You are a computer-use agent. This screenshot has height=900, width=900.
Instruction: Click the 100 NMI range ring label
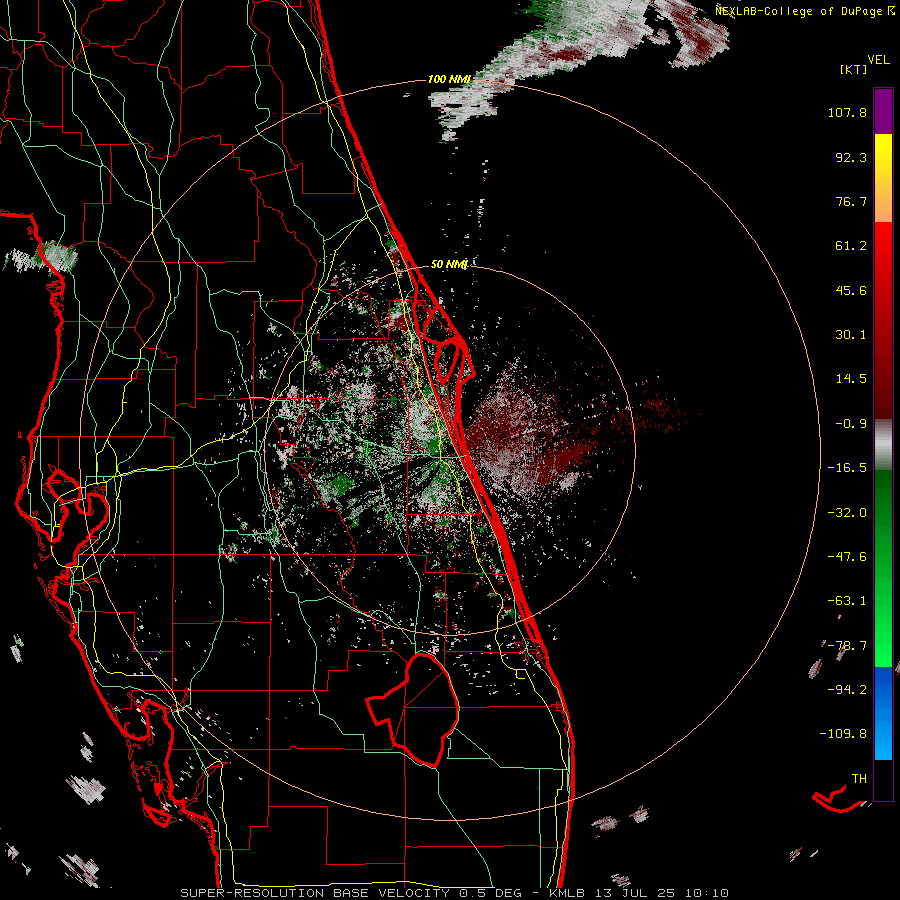pos(449,79)
